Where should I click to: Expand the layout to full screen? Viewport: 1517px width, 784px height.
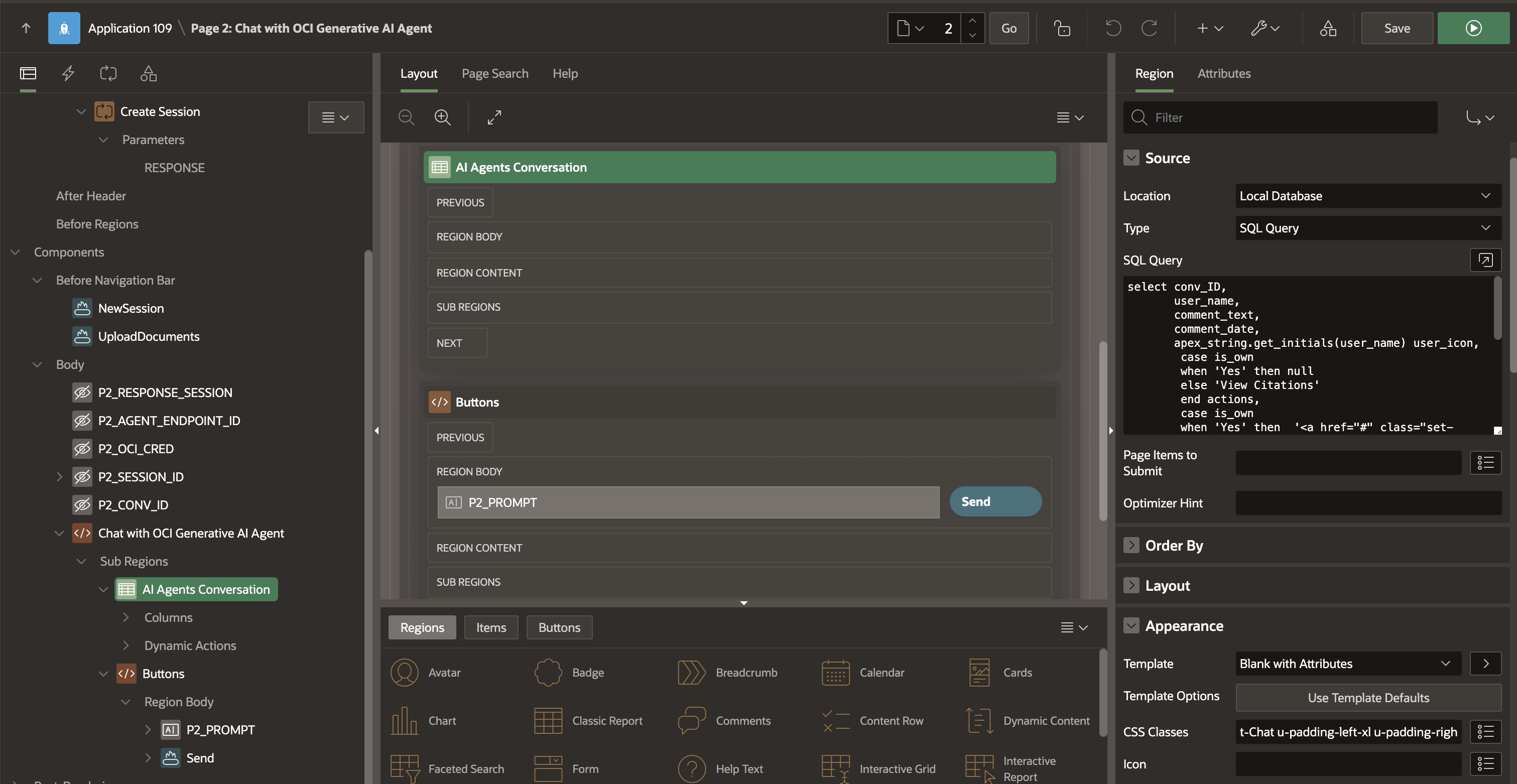tap(494, 117)
